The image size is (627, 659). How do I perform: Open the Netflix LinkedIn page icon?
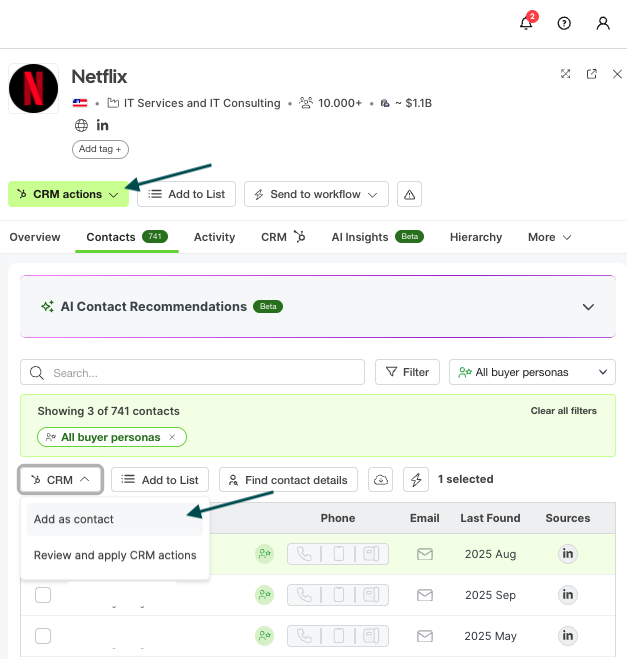(x=102, y=125)
